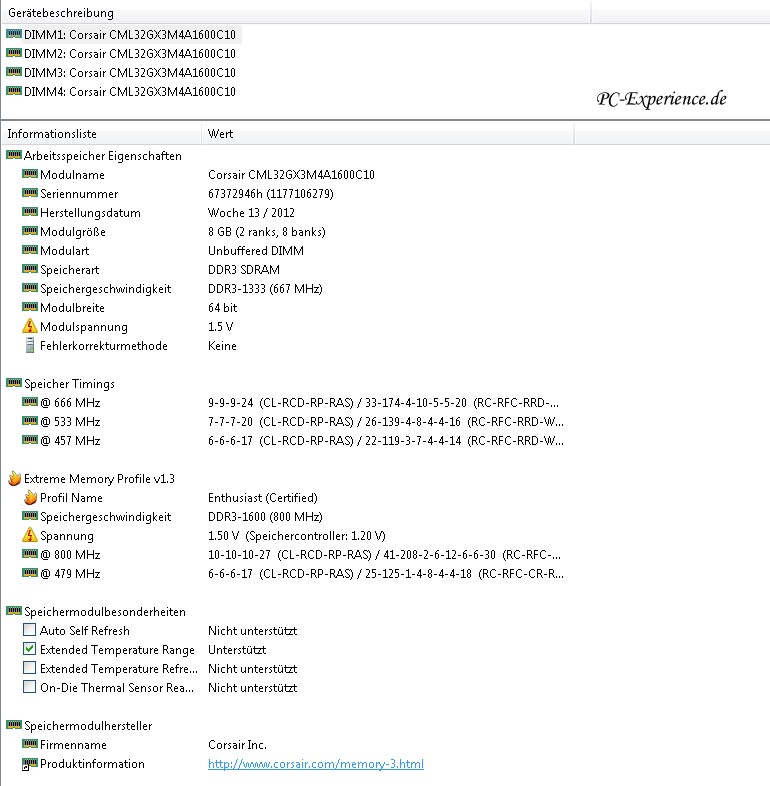Click the flame icon beside Extreme Memory Profile
This screenshot has height=786, width=770.
tap(14, 479)
